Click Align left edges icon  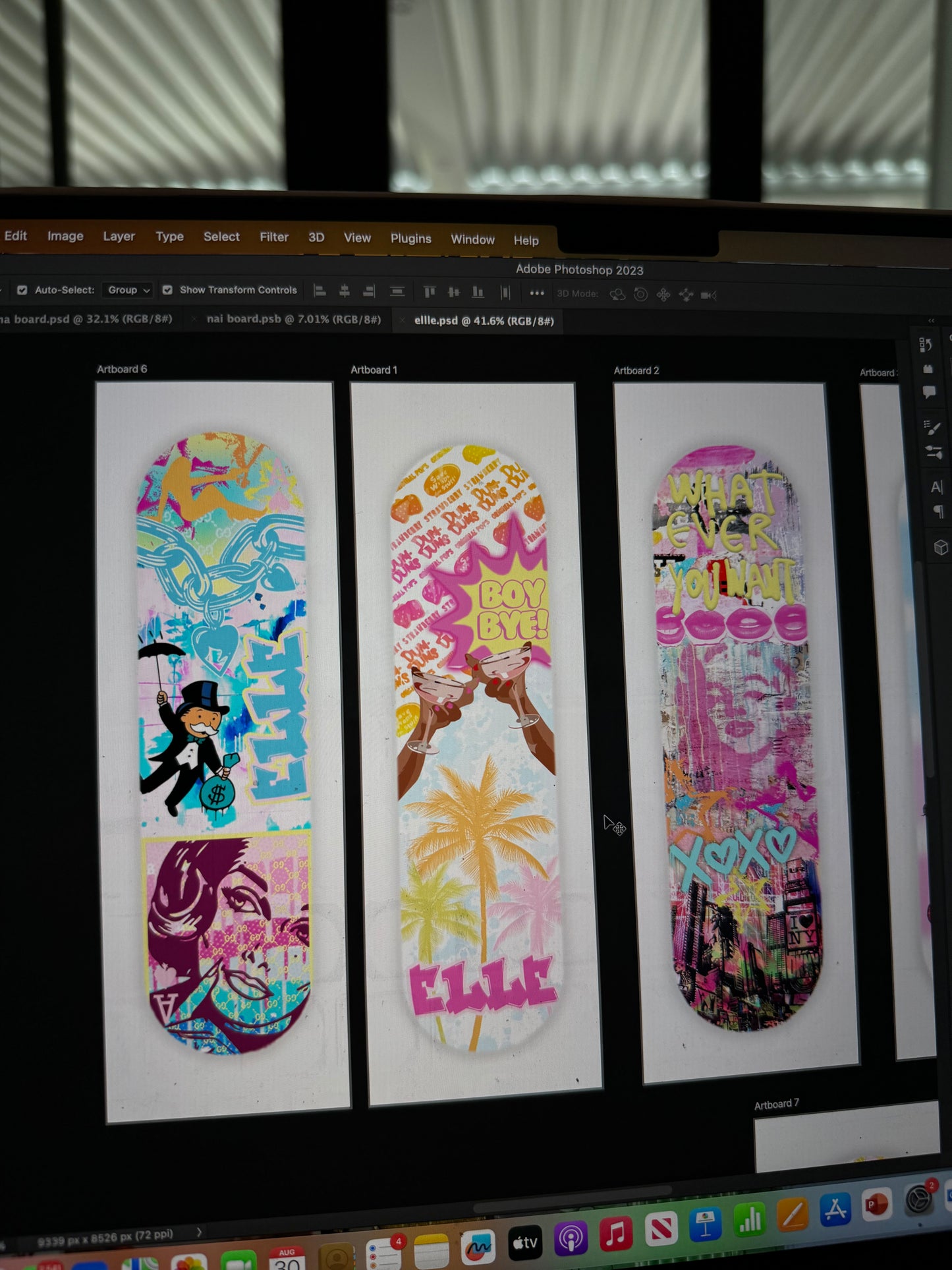point(320,291)
